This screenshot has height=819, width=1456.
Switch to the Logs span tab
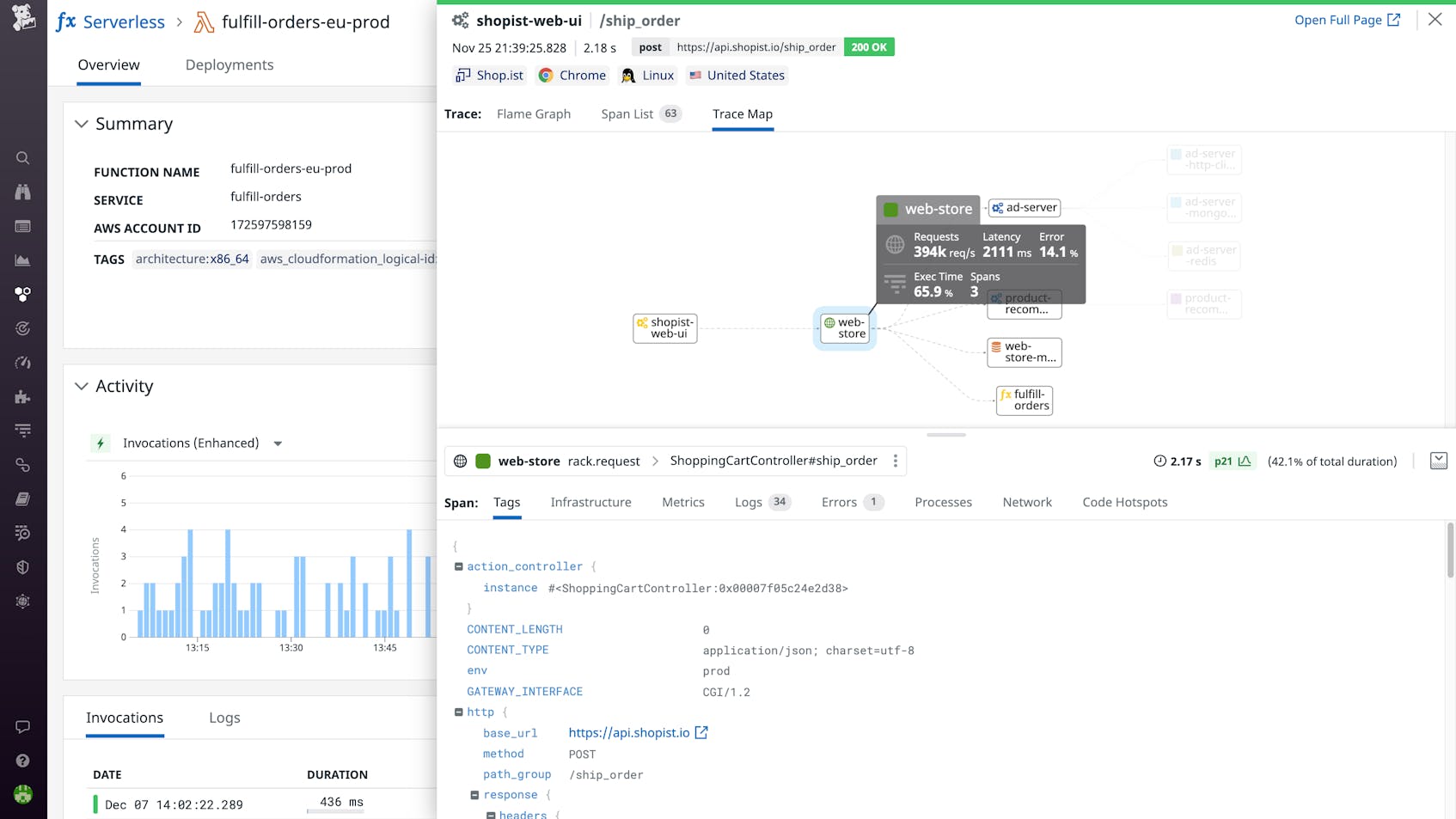coord(749,502)
